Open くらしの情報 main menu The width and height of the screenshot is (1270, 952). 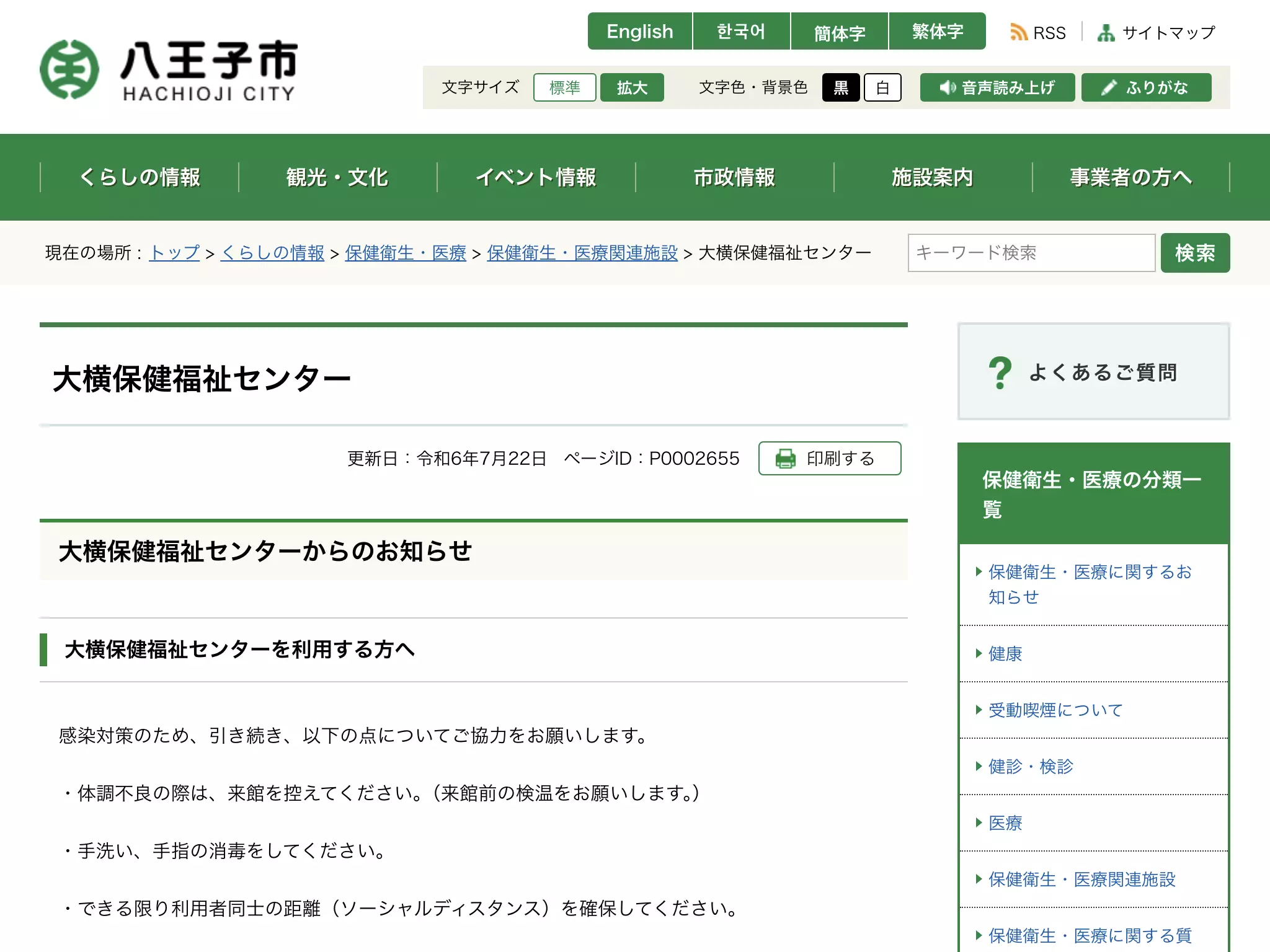coord(140,177)
